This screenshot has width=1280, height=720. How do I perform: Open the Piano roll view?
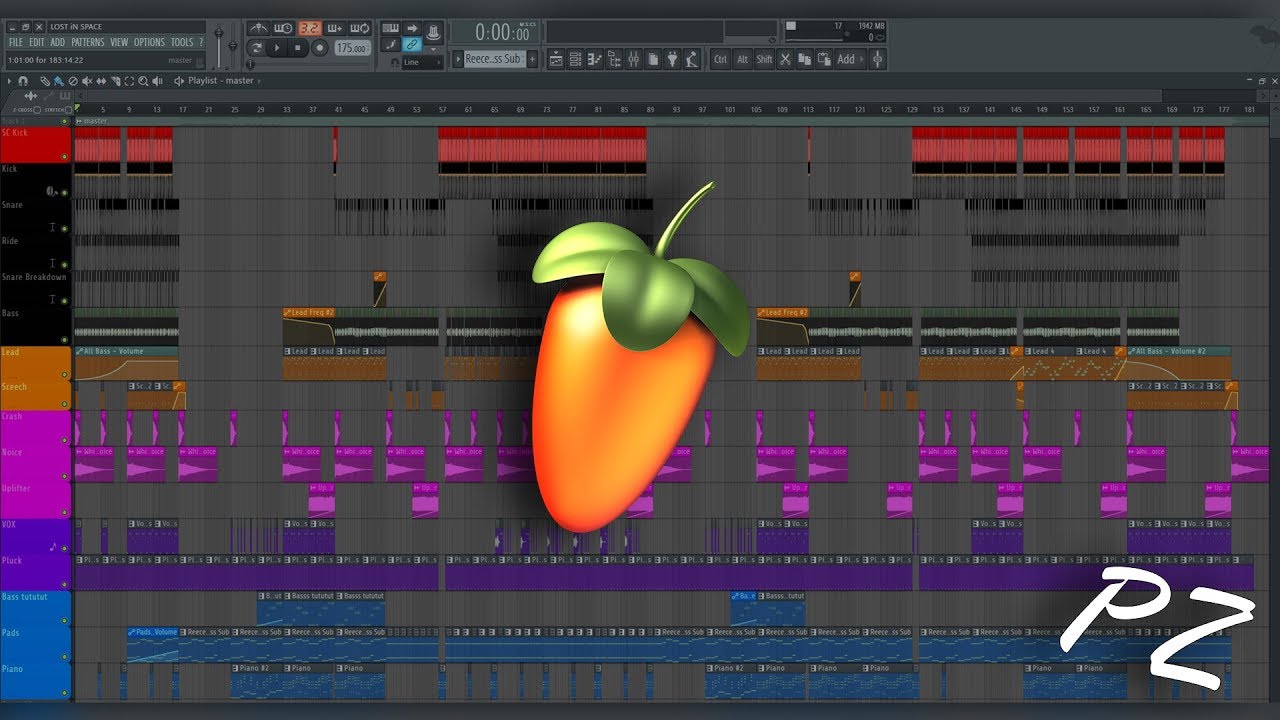(x=595, y=59)
